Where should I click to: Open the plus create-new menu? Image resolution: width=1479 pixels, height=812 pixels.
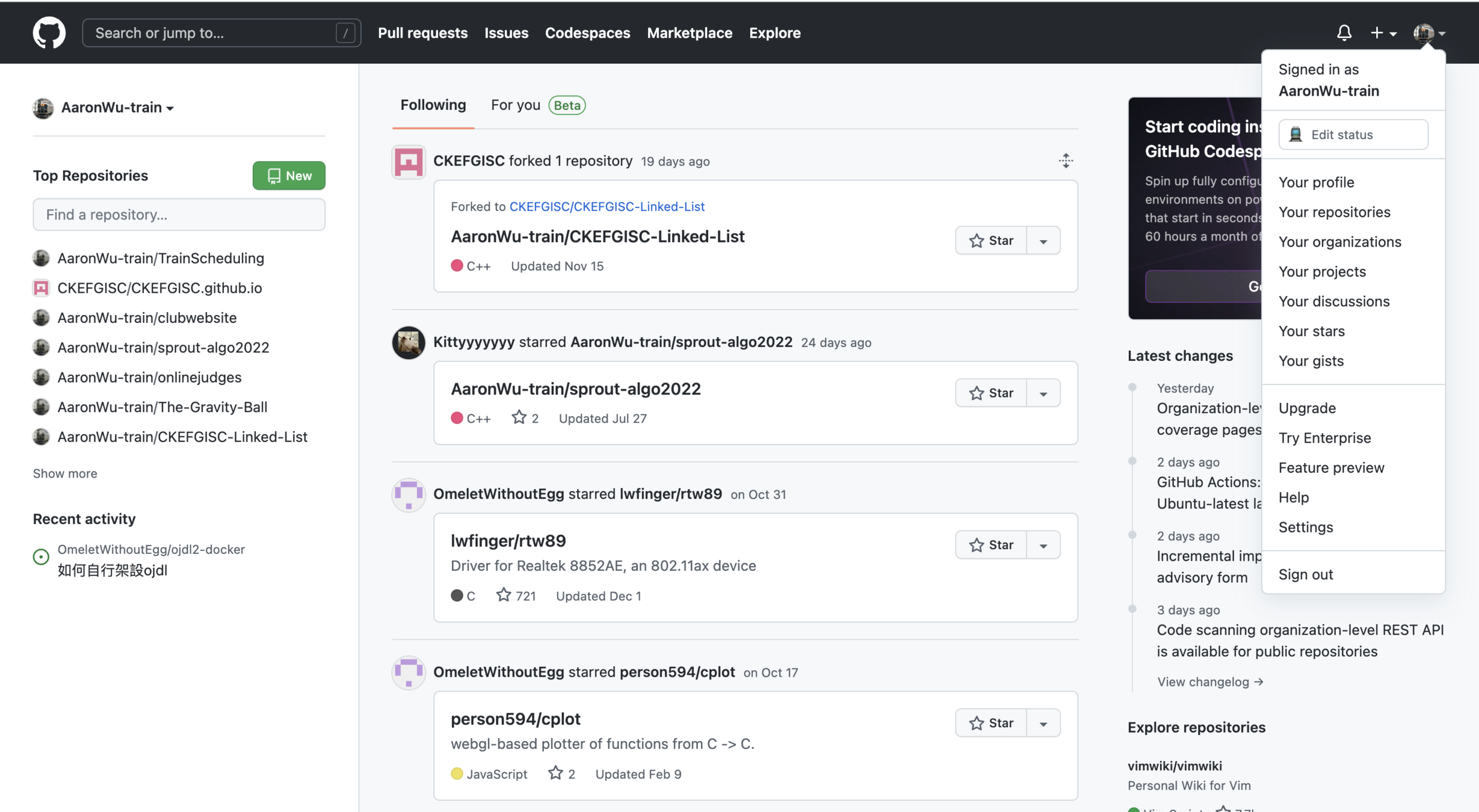pos(1383,32)
